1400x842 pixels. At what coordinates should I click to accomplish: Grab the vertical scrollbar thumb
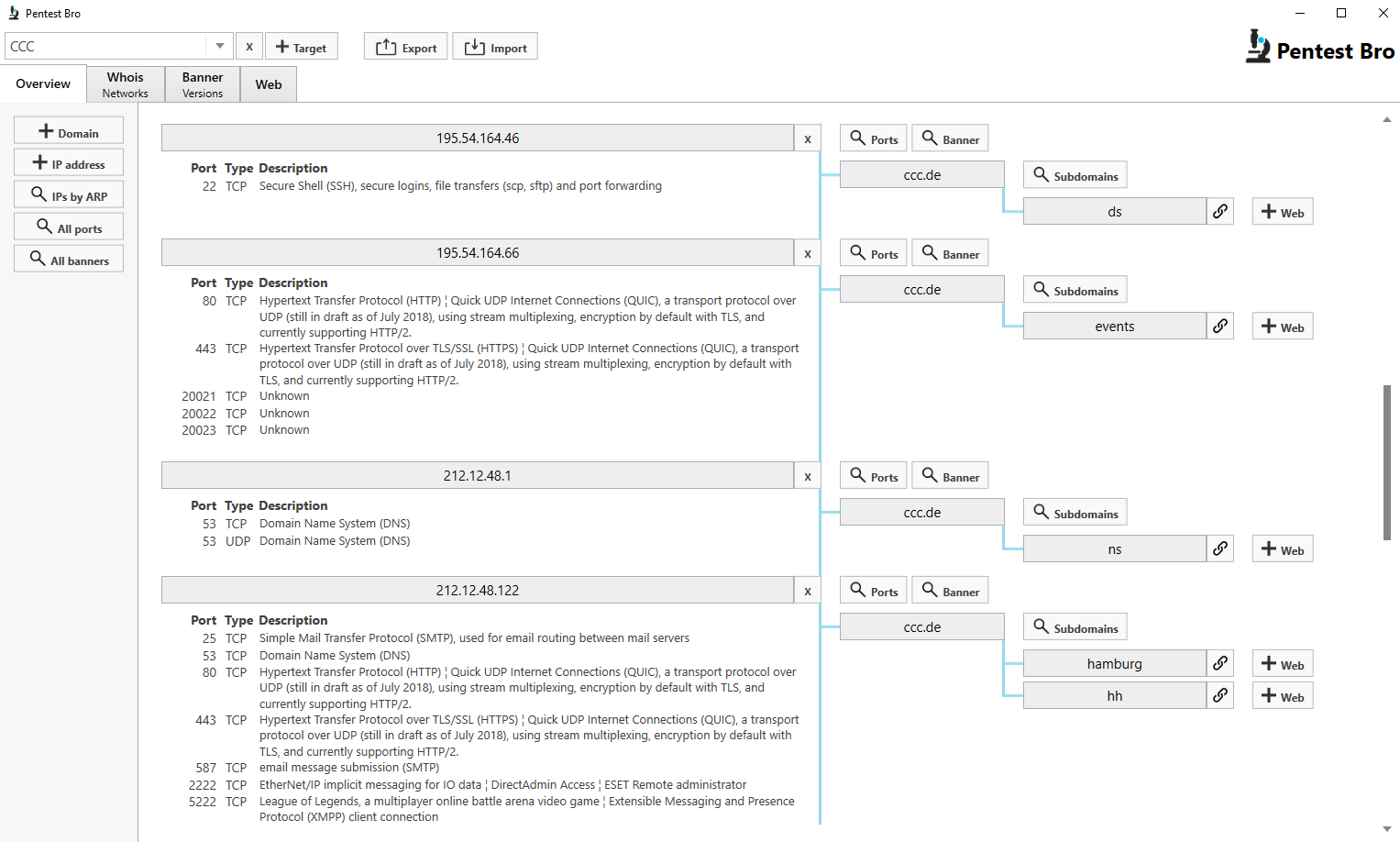point(1387,462)
